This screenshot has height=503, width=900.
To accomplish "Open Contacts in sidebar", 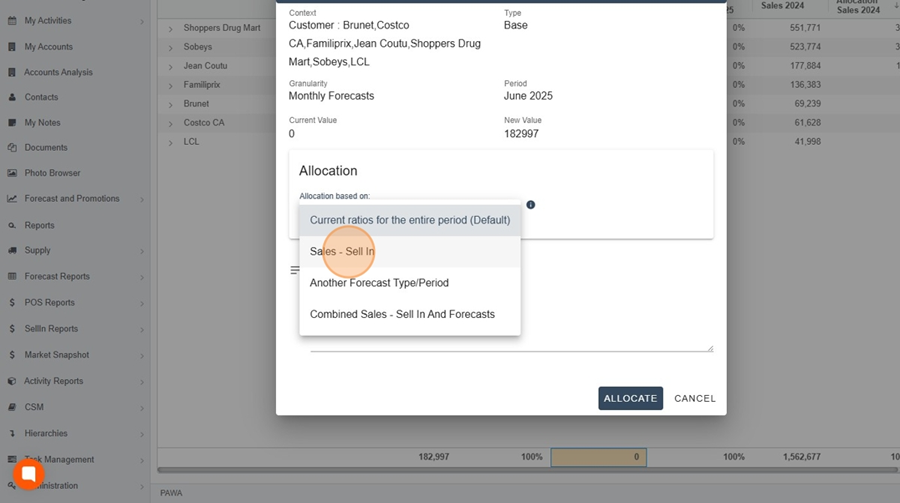I will [41, 97].
